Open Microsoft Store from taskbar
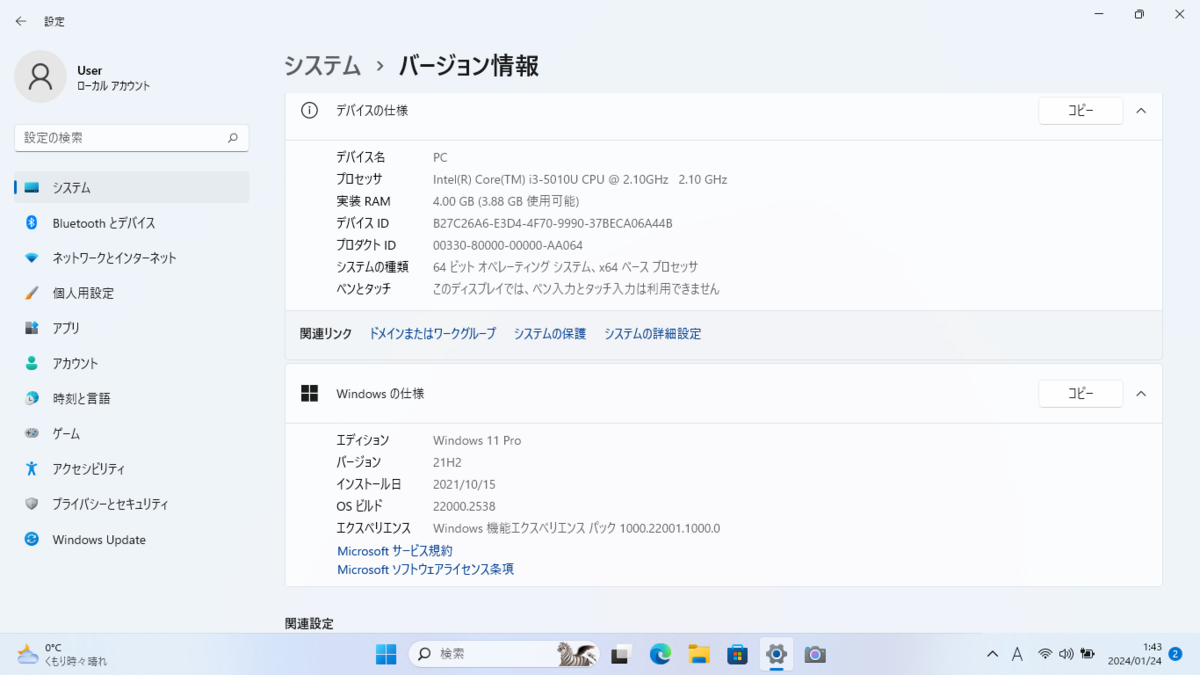 coord(738,654)
